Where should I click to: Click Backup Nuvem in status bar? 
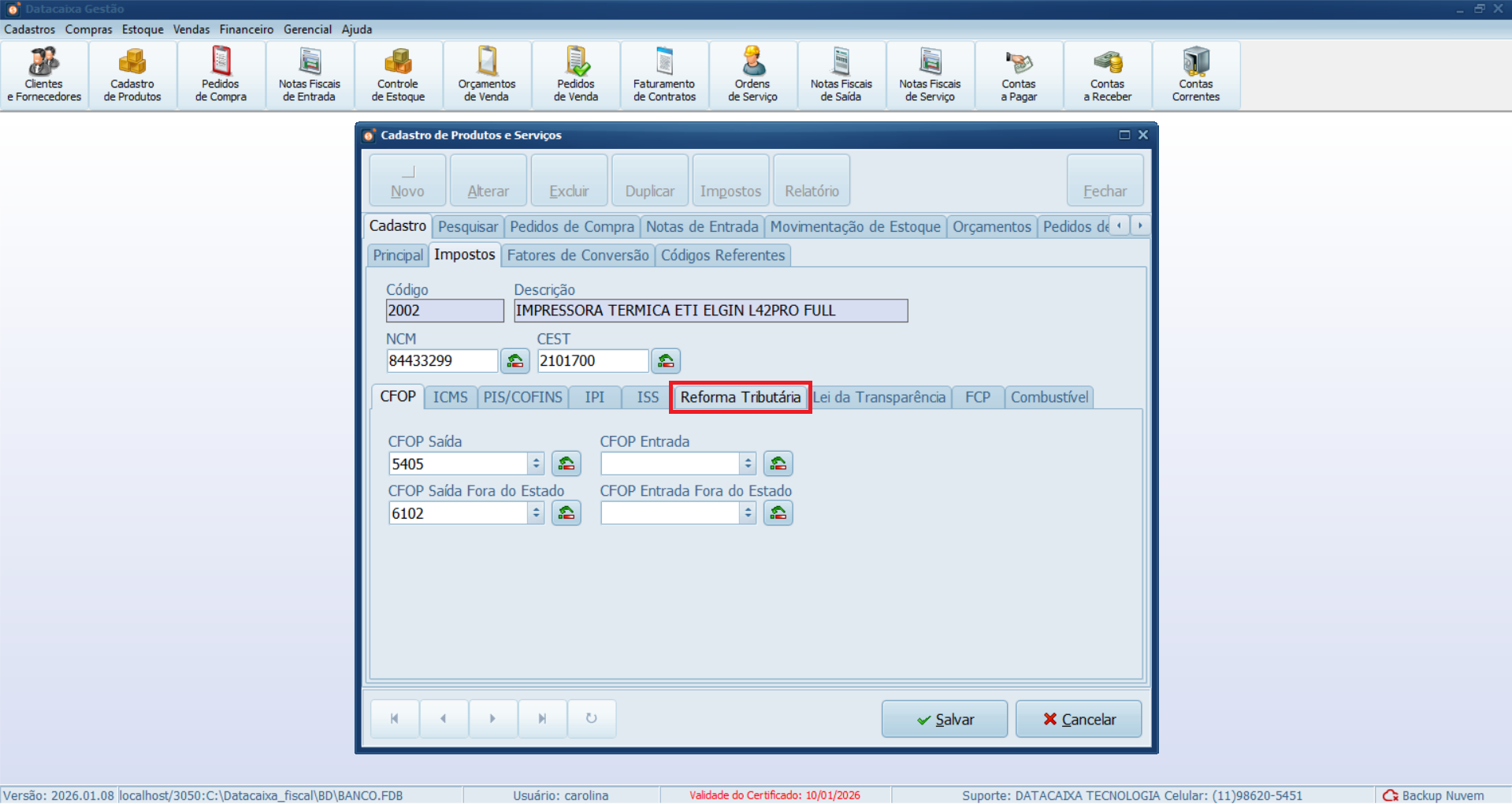pos(1435,795)
